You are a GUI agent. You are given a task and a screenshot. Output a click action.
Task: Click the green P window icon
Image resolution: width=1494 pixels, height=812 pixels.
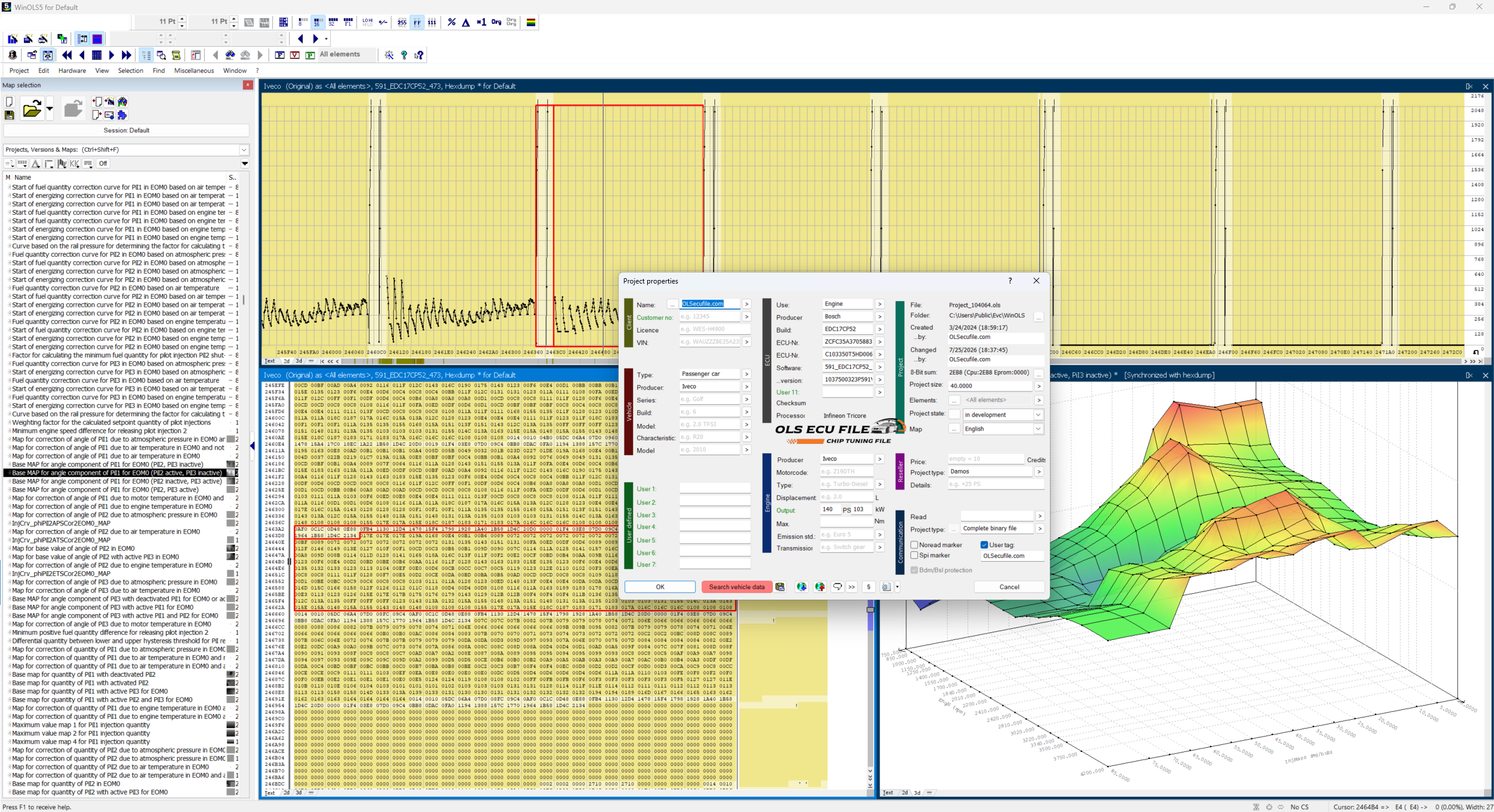point(310,55)
